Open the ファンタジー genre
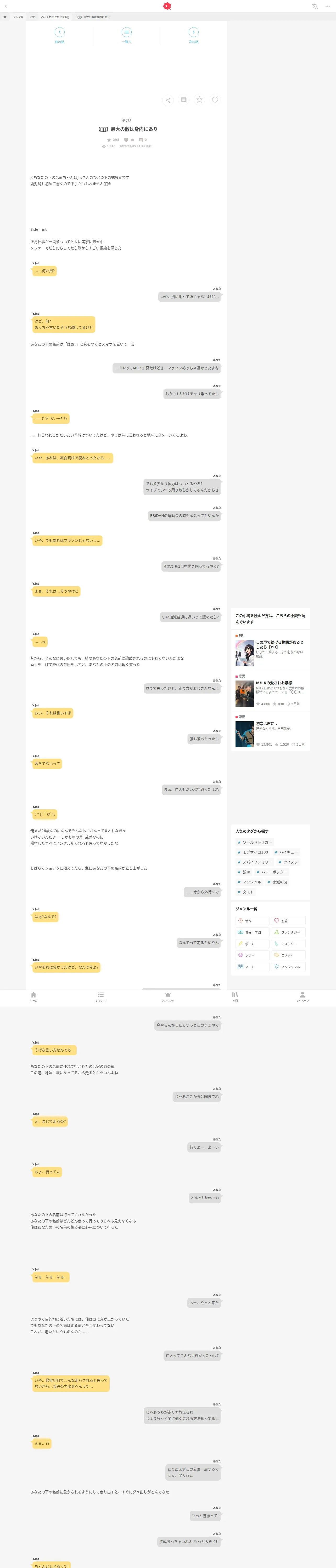Screen dimensions: 336x1568 [288, 932]
